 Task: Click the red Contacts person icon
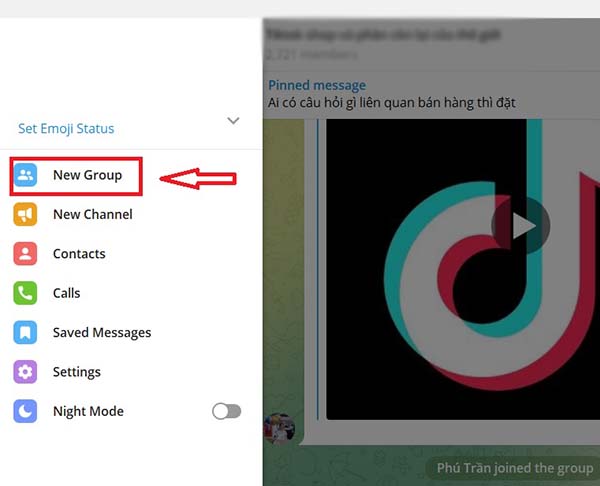pos(25,254)
